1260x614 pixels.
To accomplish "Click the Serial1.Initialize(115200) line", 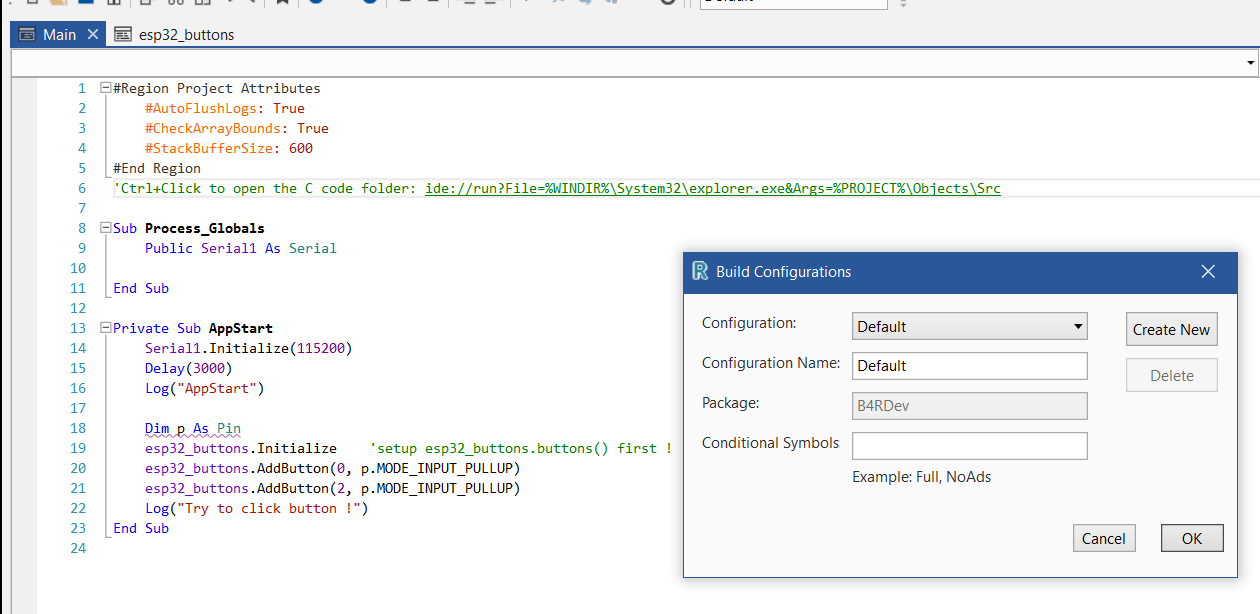I will [249, 348].
